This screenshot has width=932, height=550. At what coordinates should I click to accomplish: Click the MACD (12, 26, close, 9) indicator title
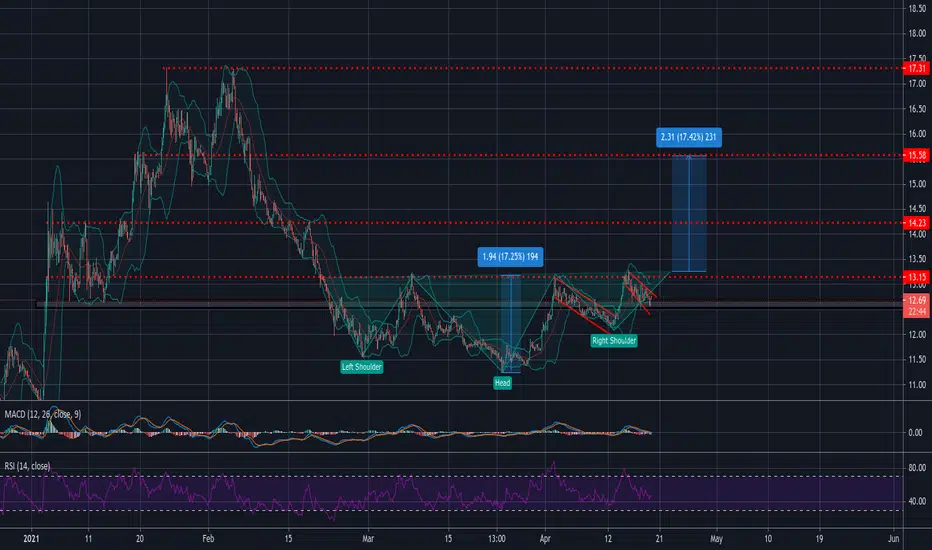pos(43,414)
